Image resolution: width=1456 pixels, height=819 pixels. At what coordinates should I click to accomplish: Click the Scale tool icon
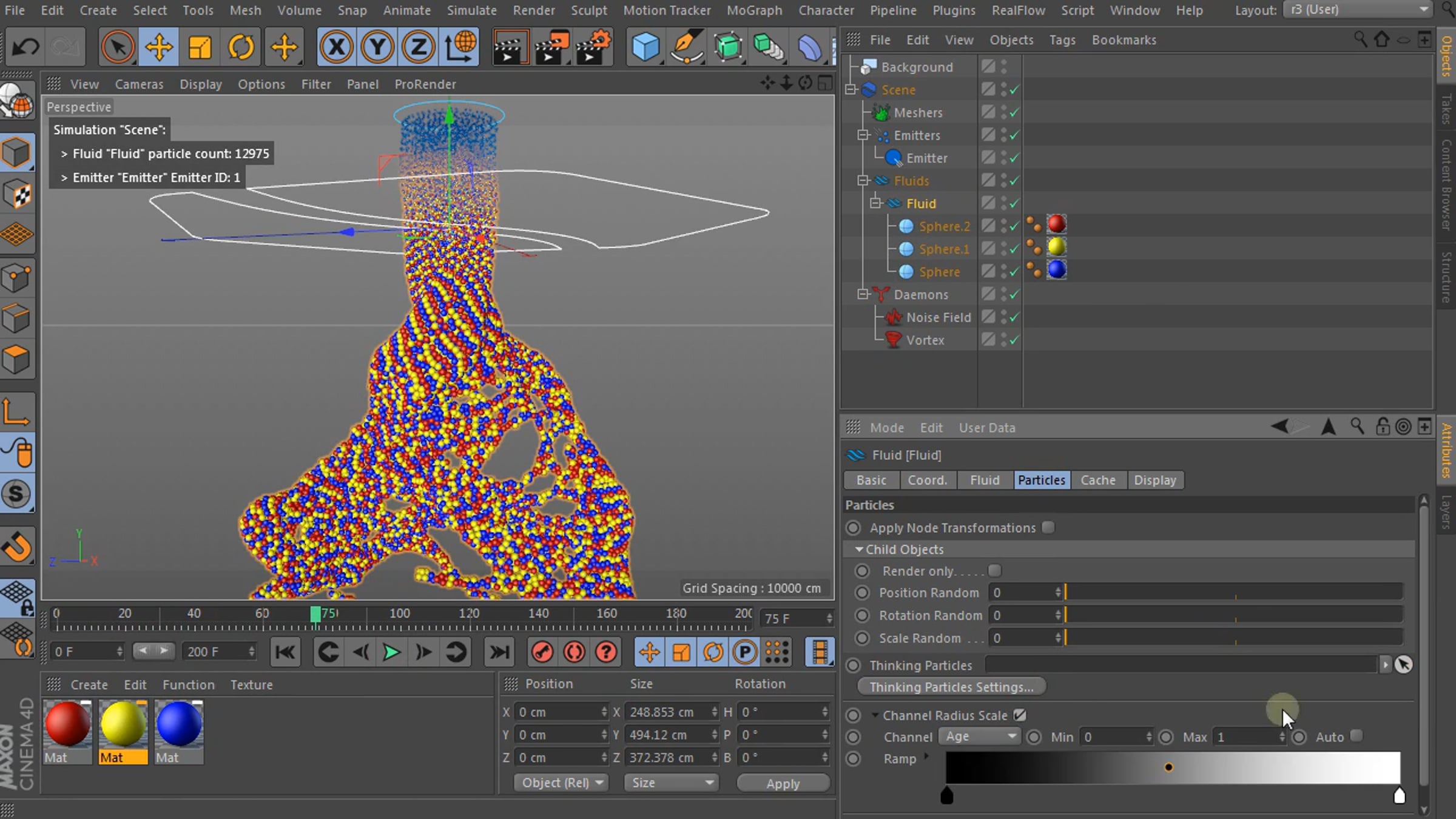coord(200,47)
